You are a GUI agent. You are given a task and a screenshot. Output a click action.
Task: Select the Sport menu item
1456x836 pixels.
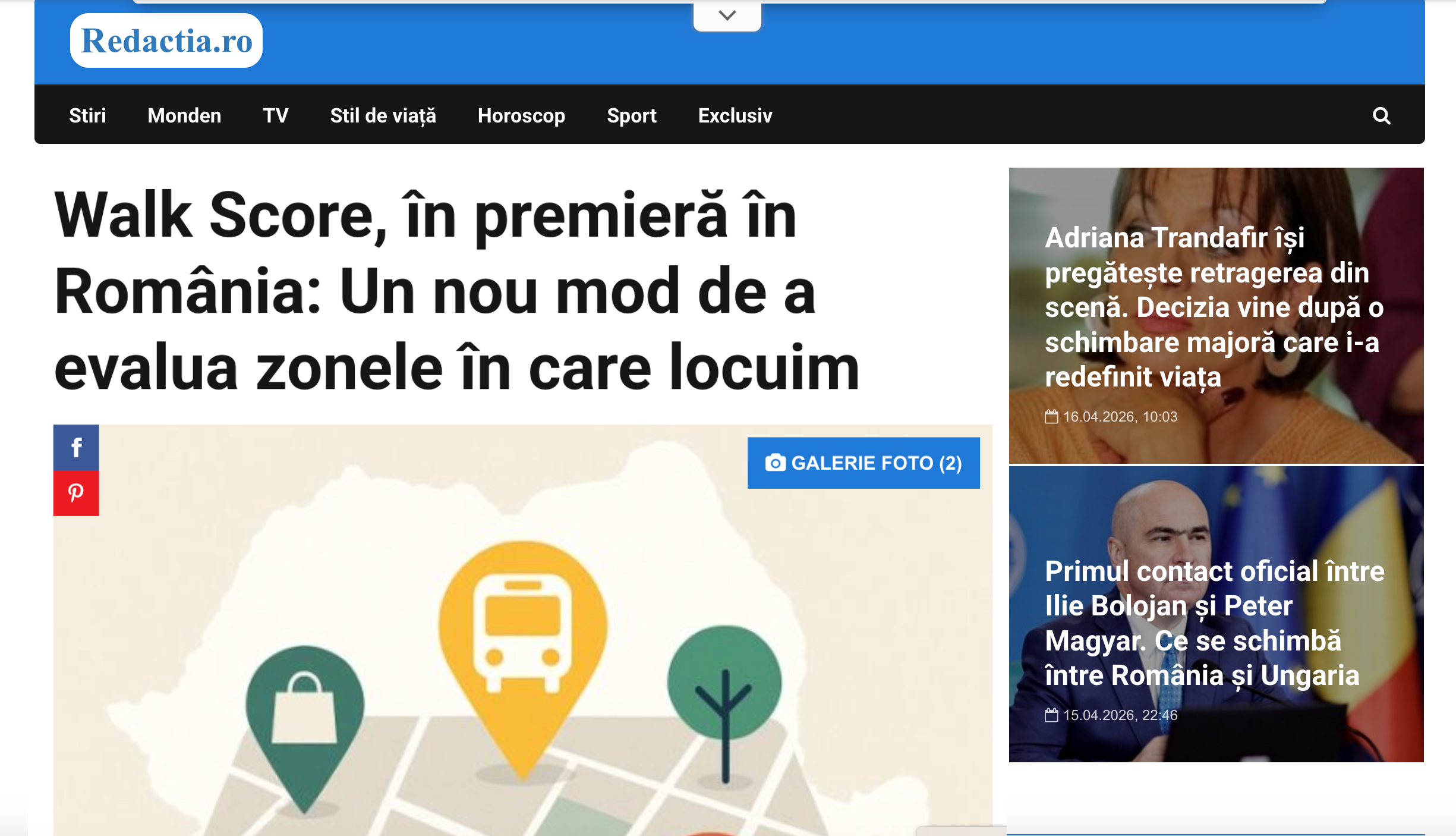(x=631, y=115)
